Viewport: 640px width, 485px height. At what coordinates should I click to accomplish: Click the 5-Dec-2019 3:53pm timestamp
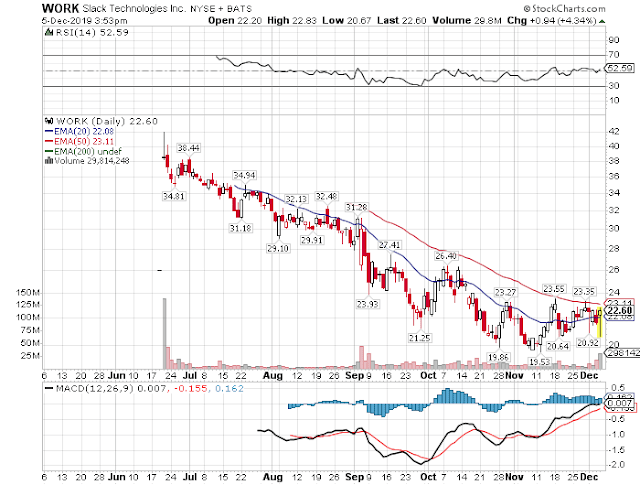[84, 21]
